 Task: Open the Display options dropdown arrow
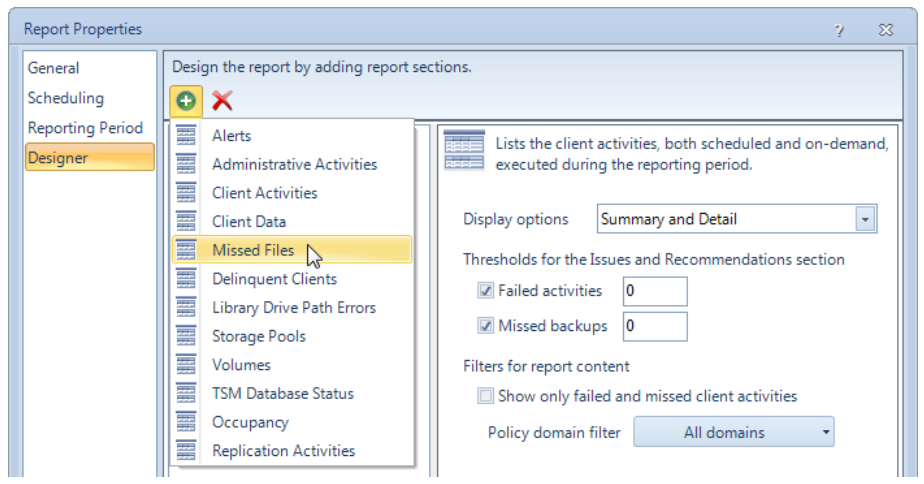[864, 219]
